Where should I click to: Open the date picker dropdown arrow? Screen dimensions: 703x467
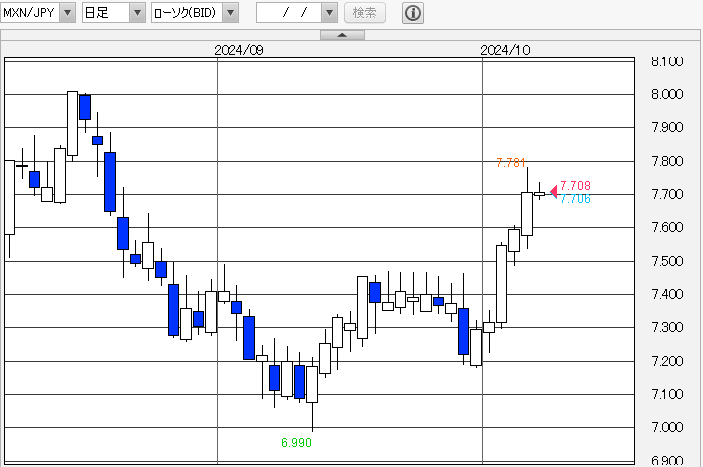[x=330, y=13]
